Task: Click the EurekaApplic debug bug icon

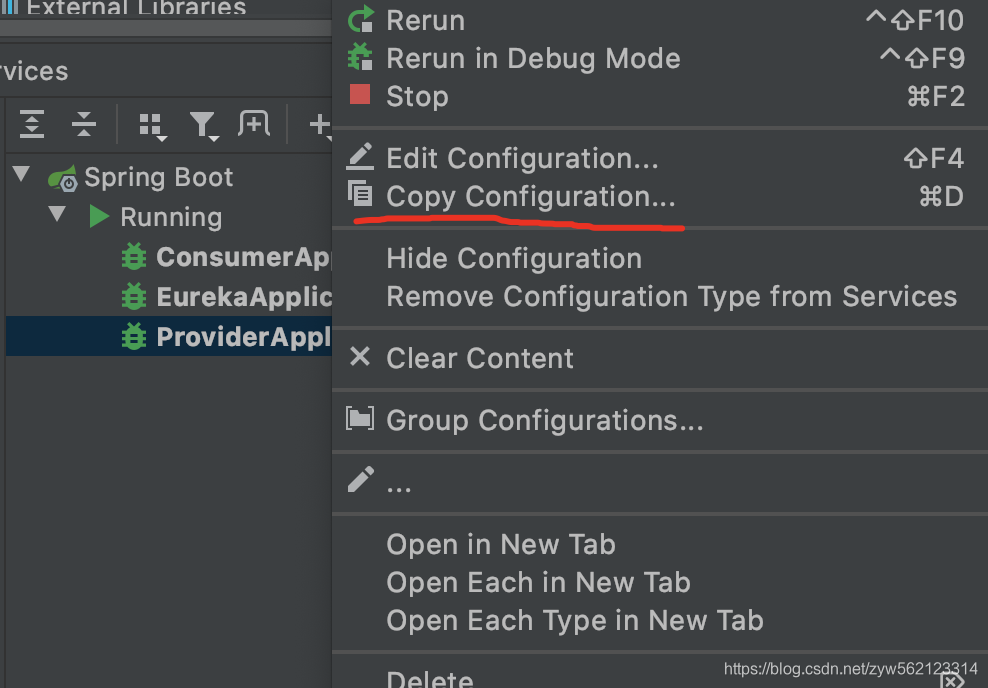Action: click(x=134, y=296)
